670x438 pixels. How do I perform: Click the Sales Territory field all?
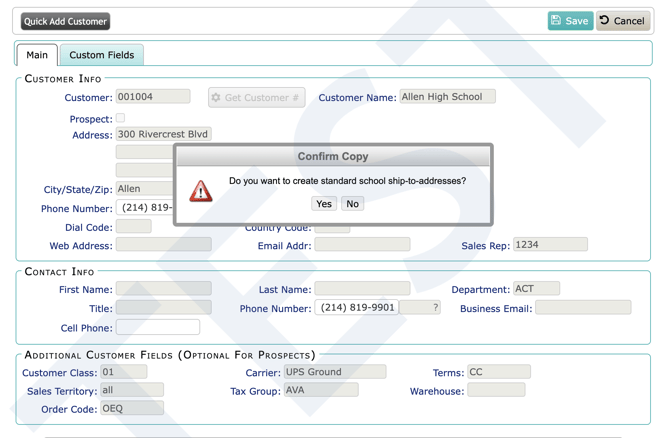coord(132,390)
